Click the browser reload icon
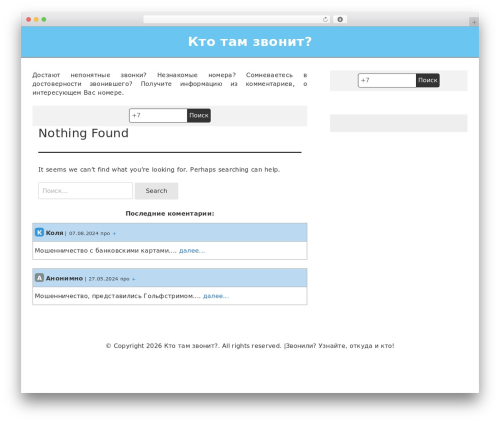The image size is (500, 423). (325, 19)
